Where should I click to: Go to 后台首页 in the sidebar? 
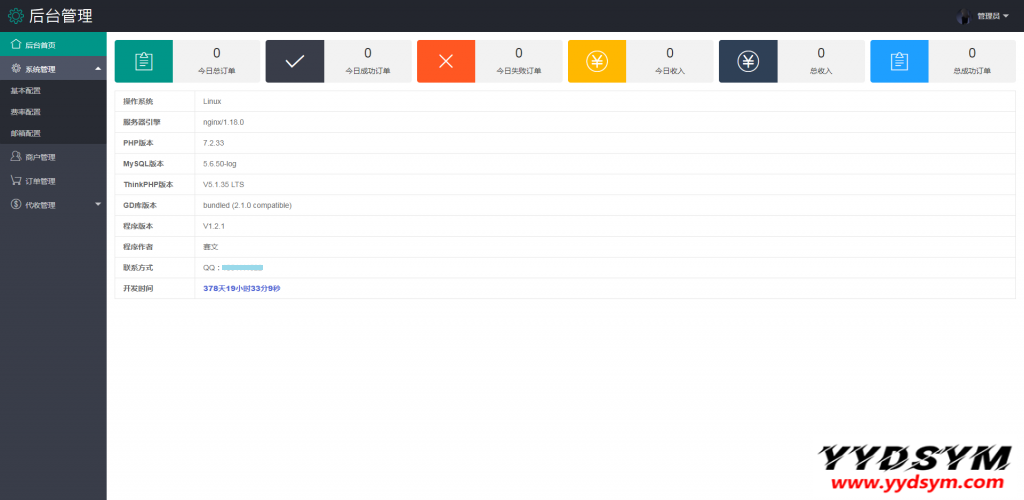point(40,45)
